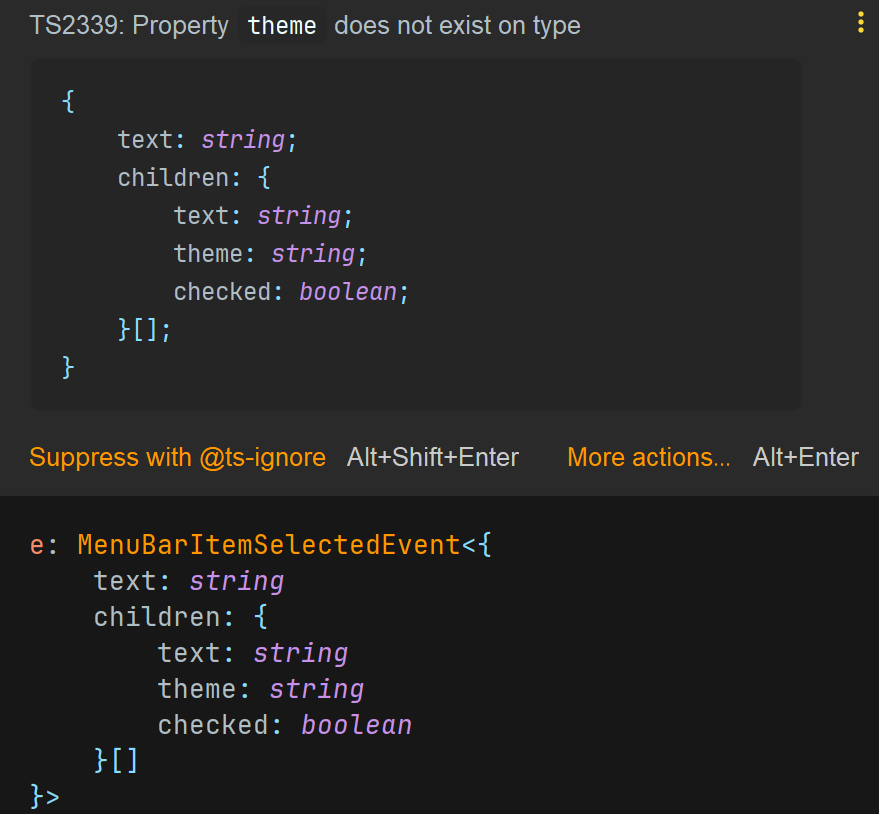
Task: Click 'does not exist on type' message text
Action: coord(457,26)
